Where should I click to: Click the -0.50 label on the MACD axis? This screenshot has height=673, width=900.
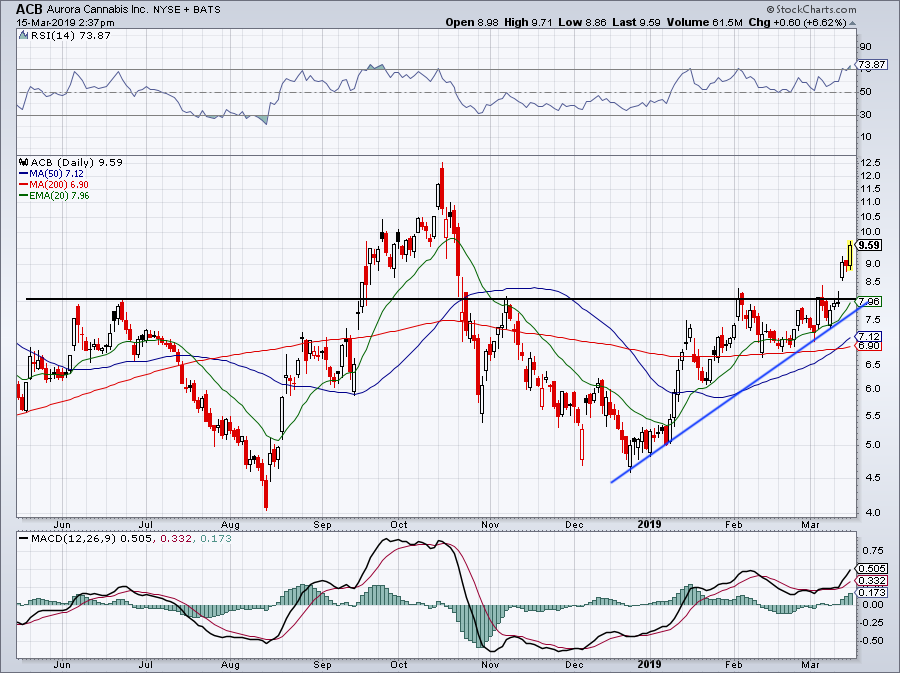click(x=872, y=640)
